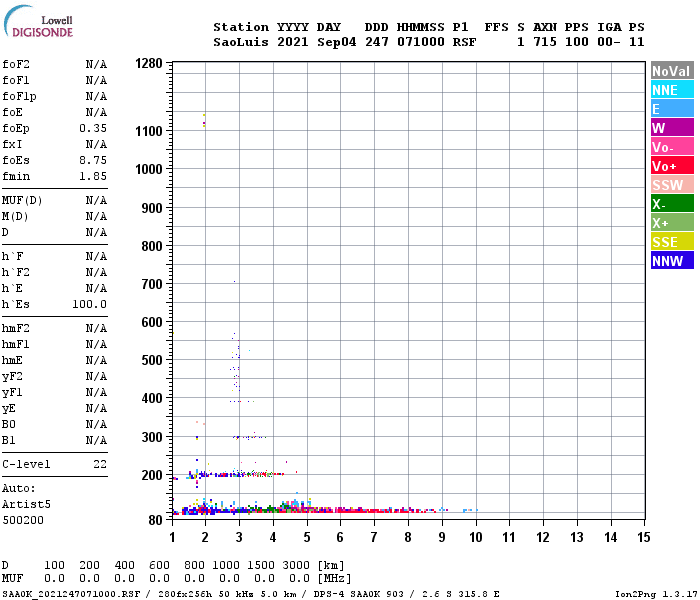Click the Artist5 auto-scaling label
The width and height of the screenshot is (700, 600).
click(x=26, y=504)
